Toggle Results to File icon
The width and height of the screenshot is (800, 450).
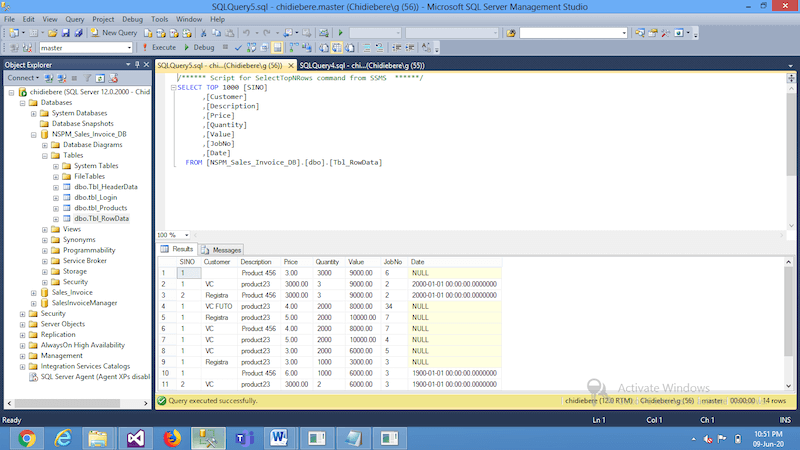tap(350, 47)
